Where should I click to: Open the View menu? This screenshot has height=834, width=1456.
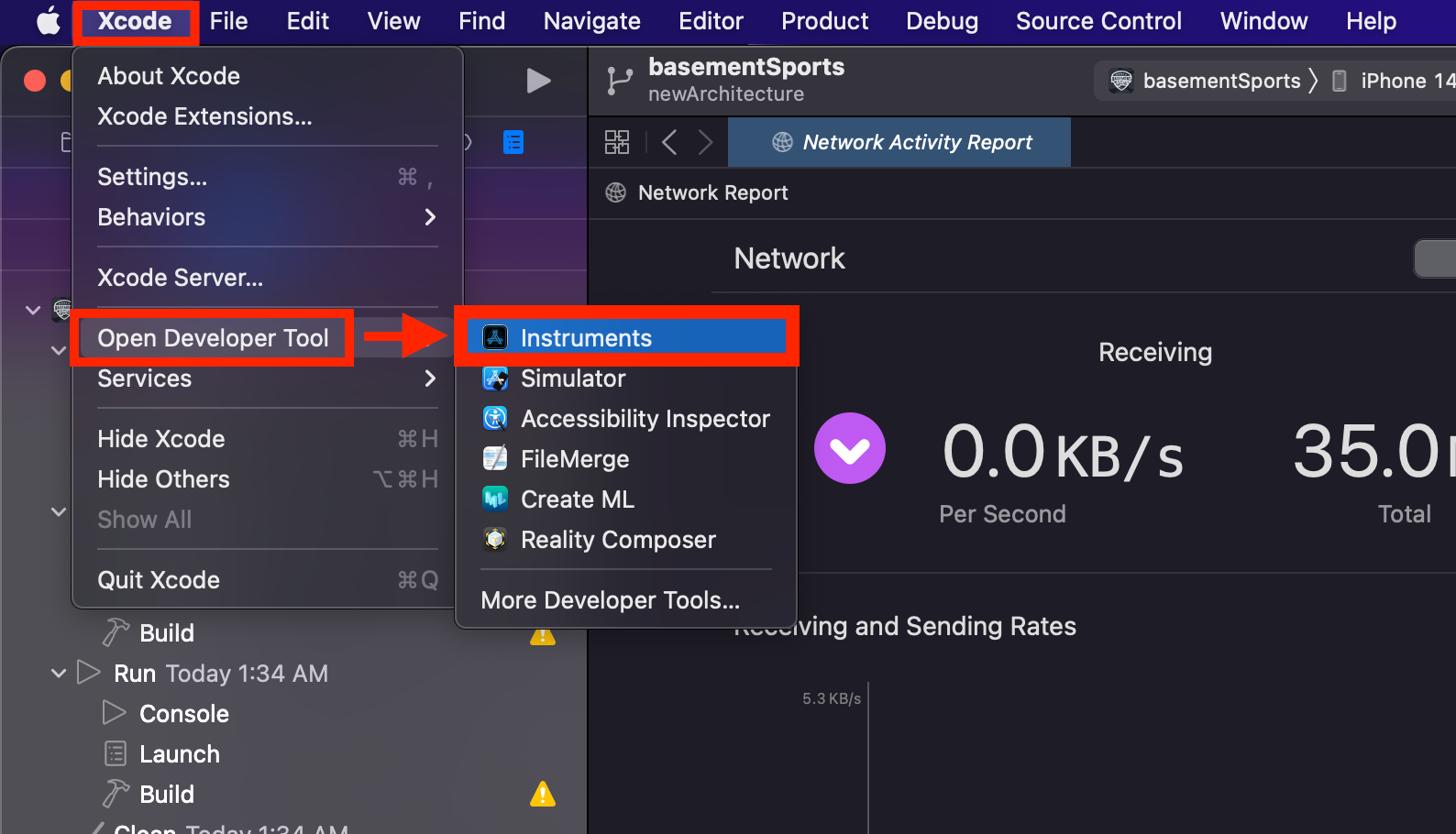(x=394, y=21)
